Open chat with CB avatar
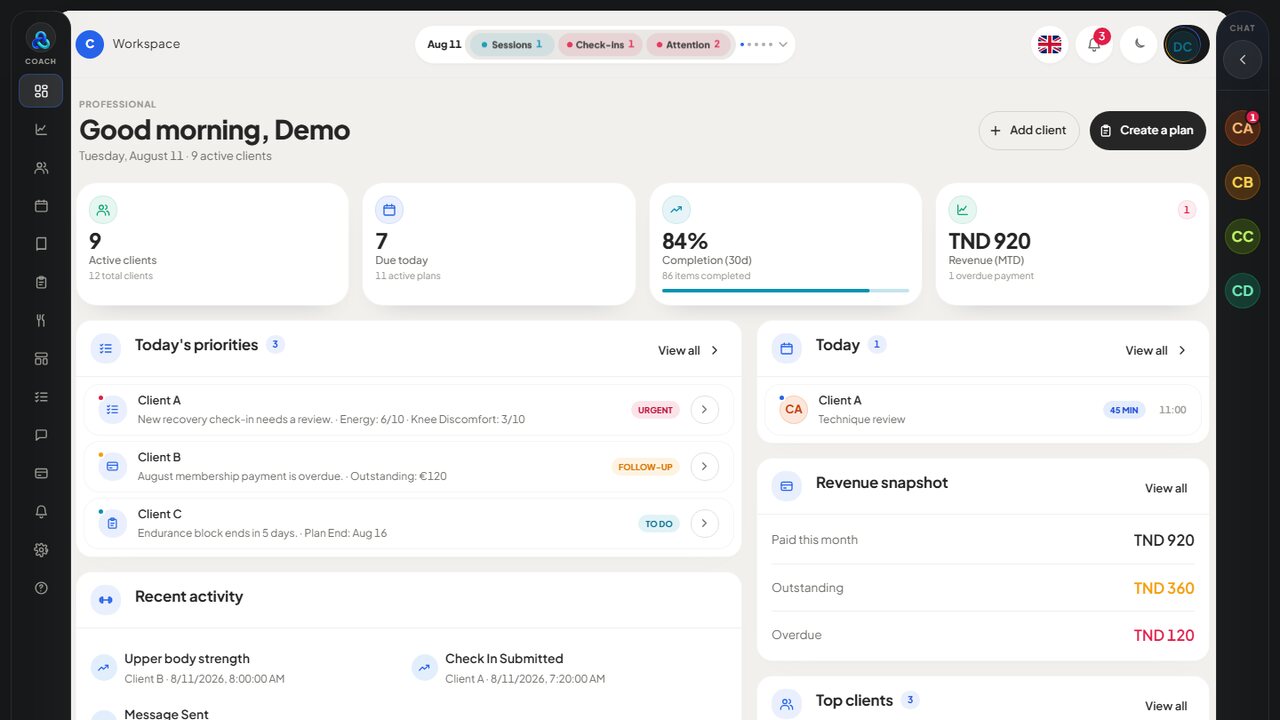Screen dimensions: 1280x720 tap(1243, 182)
